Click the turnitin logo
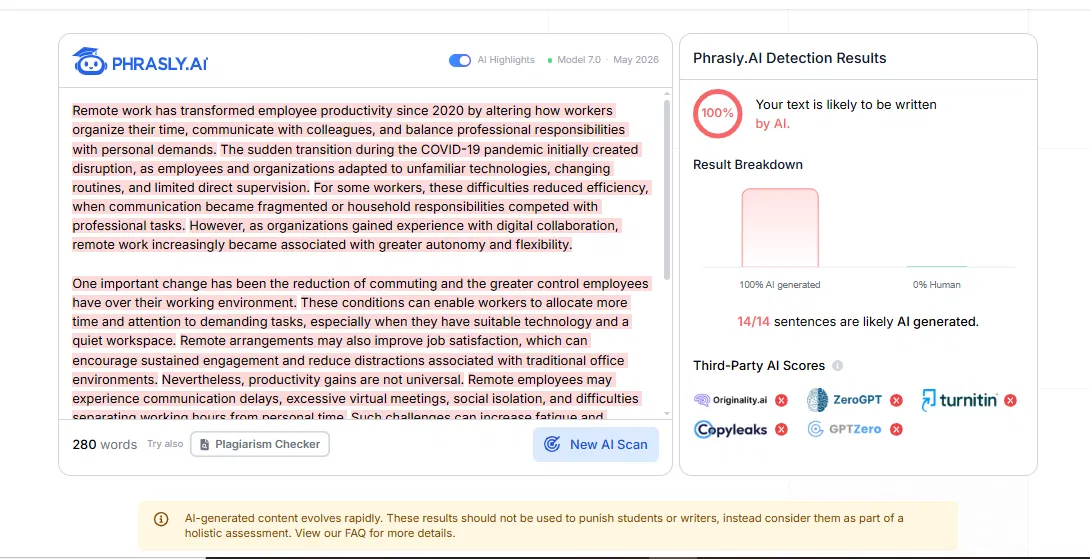 pyautogui.click(x=960, y=400)
